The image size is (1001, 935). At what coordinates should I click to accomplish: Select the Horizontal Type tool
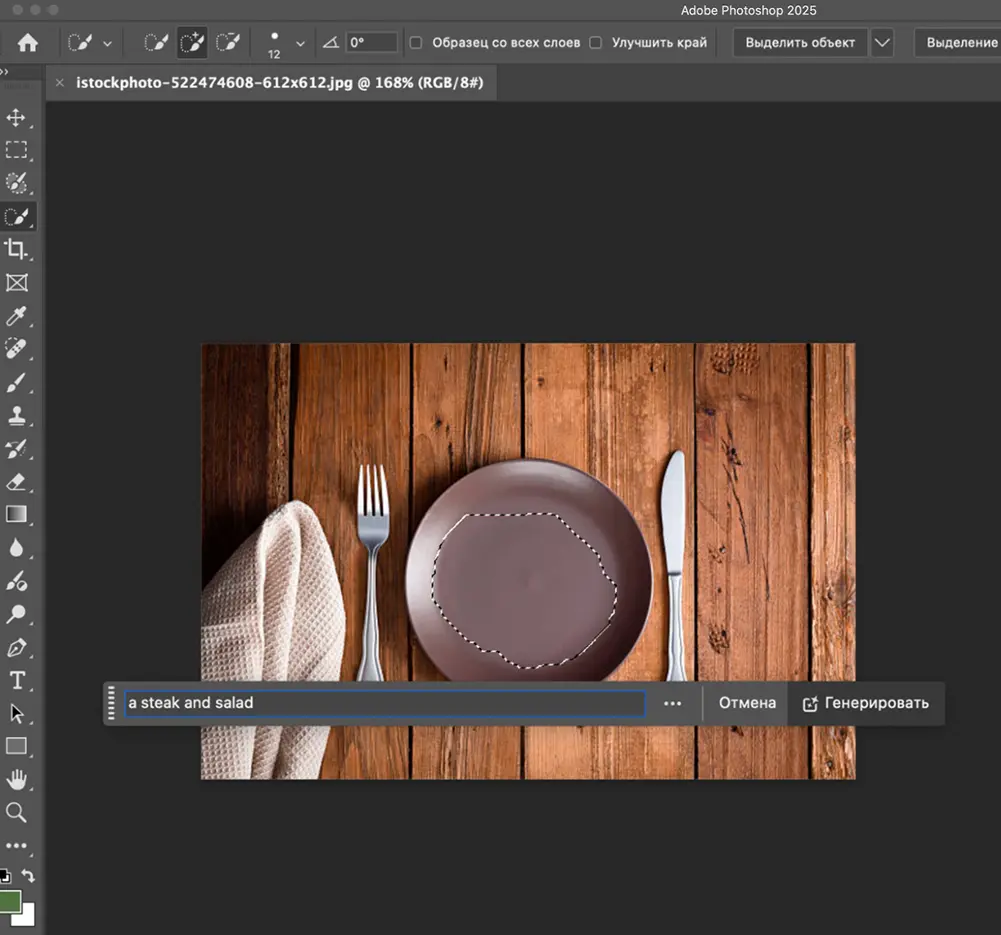point(16,681)
